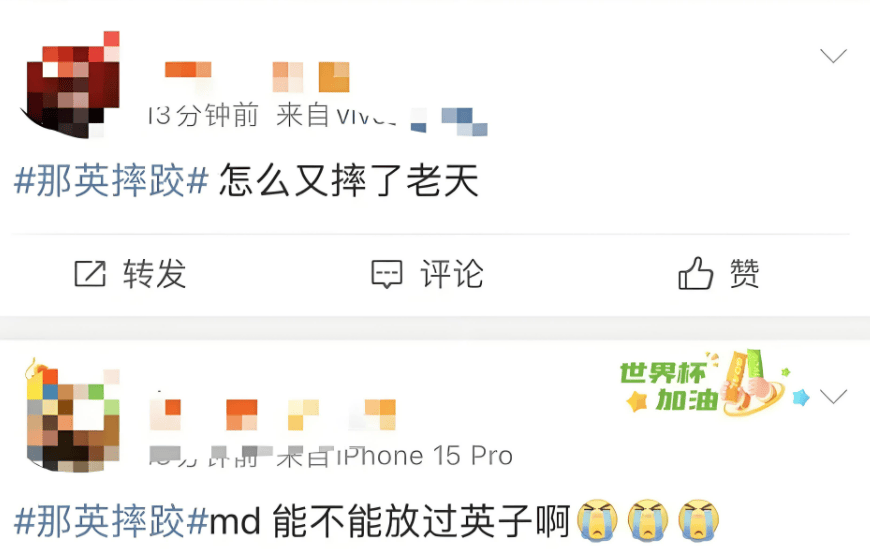Expand the second post's chevron menu
This screenshot has width=870, height=549.
coord(833,396)
